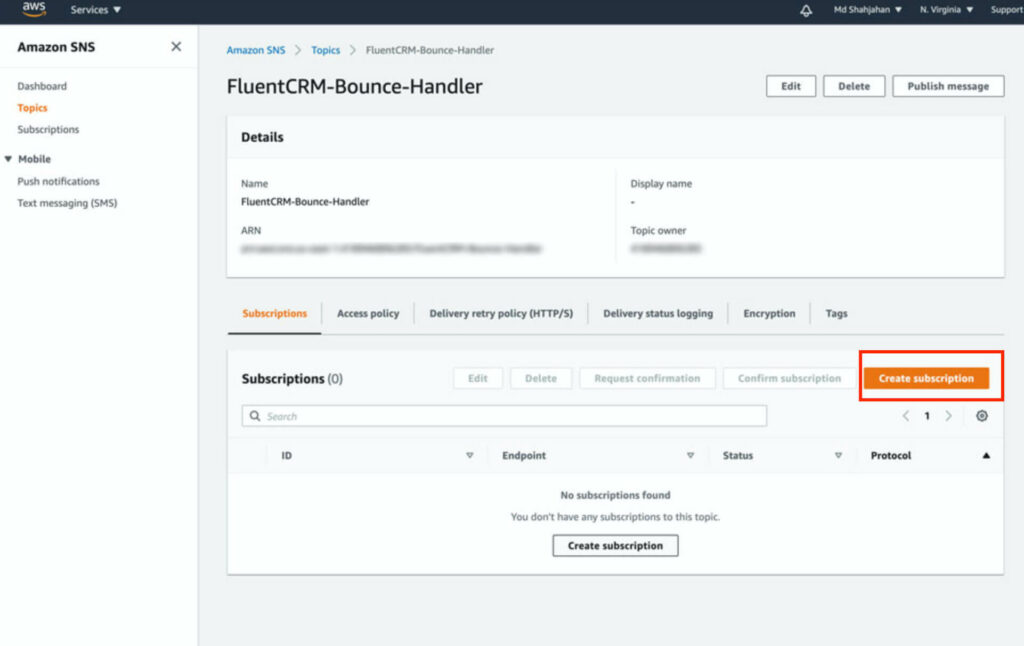Open the AWS home logo
This screenshot has height=646, width=1024.
tap(33, 9)
